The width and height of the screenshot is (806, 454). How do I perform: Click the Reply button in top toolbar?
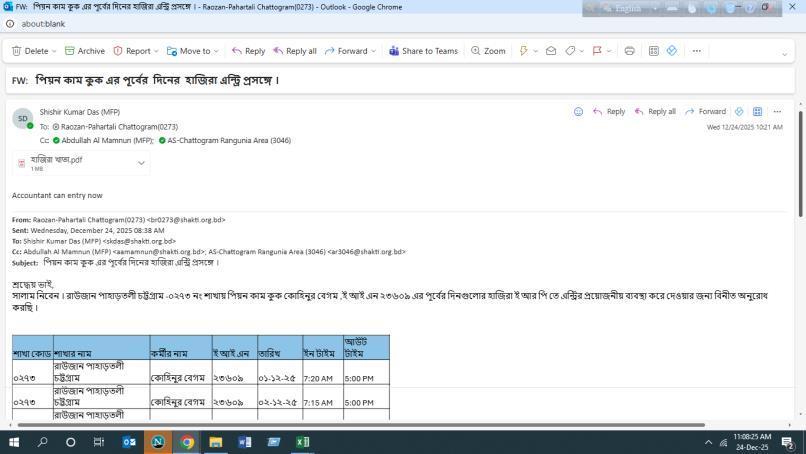coord(248,51)
